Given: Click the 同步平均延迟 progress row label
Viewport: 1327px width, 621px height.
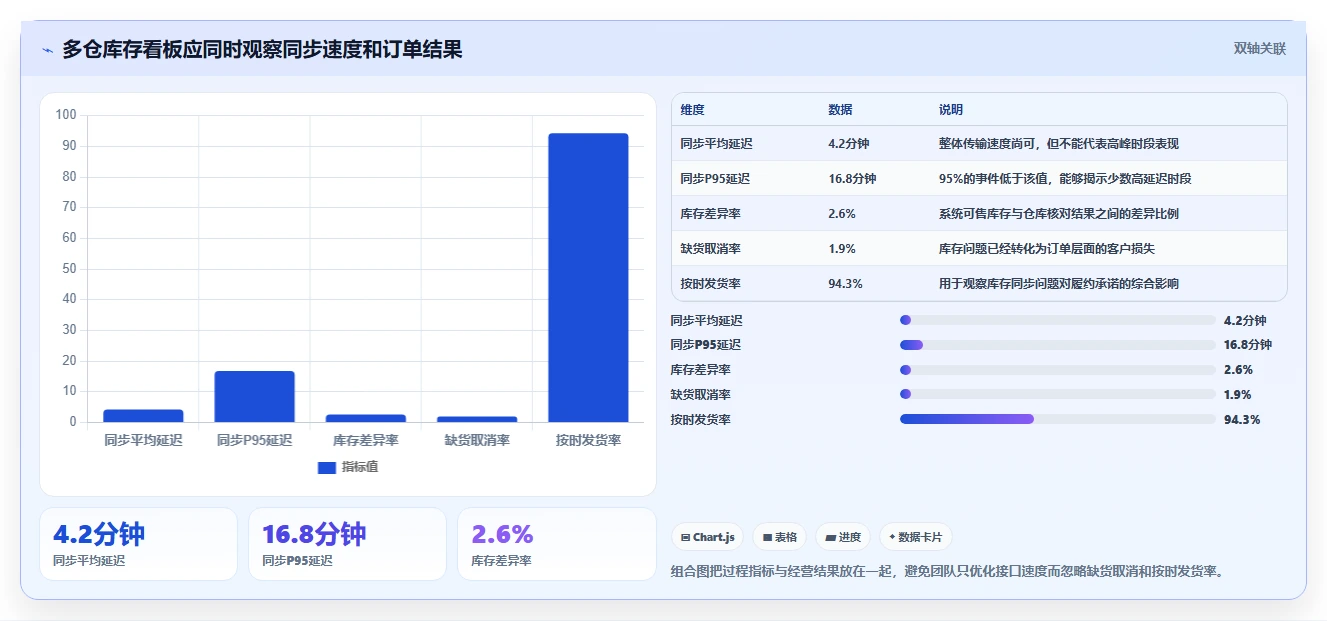Looking at the screenshot, I should click(706, 321).
